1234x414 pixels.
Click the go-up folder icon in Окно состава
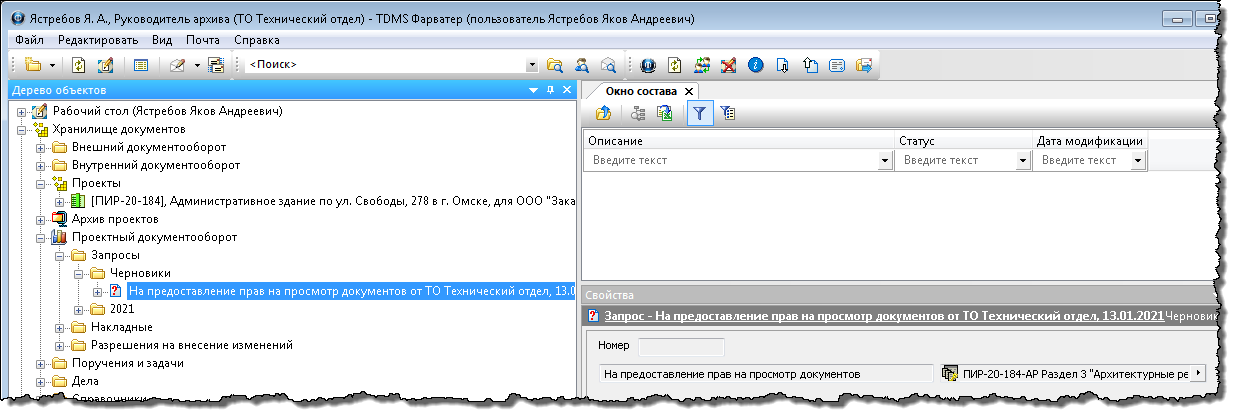point(603,114)
